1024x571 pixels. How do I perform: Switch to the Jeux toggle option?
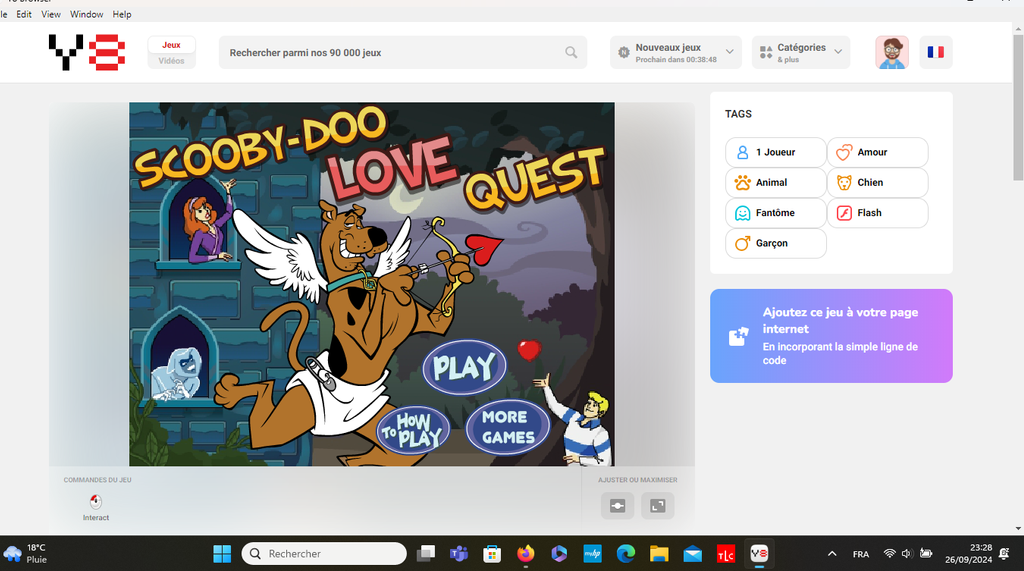point(171,45)
